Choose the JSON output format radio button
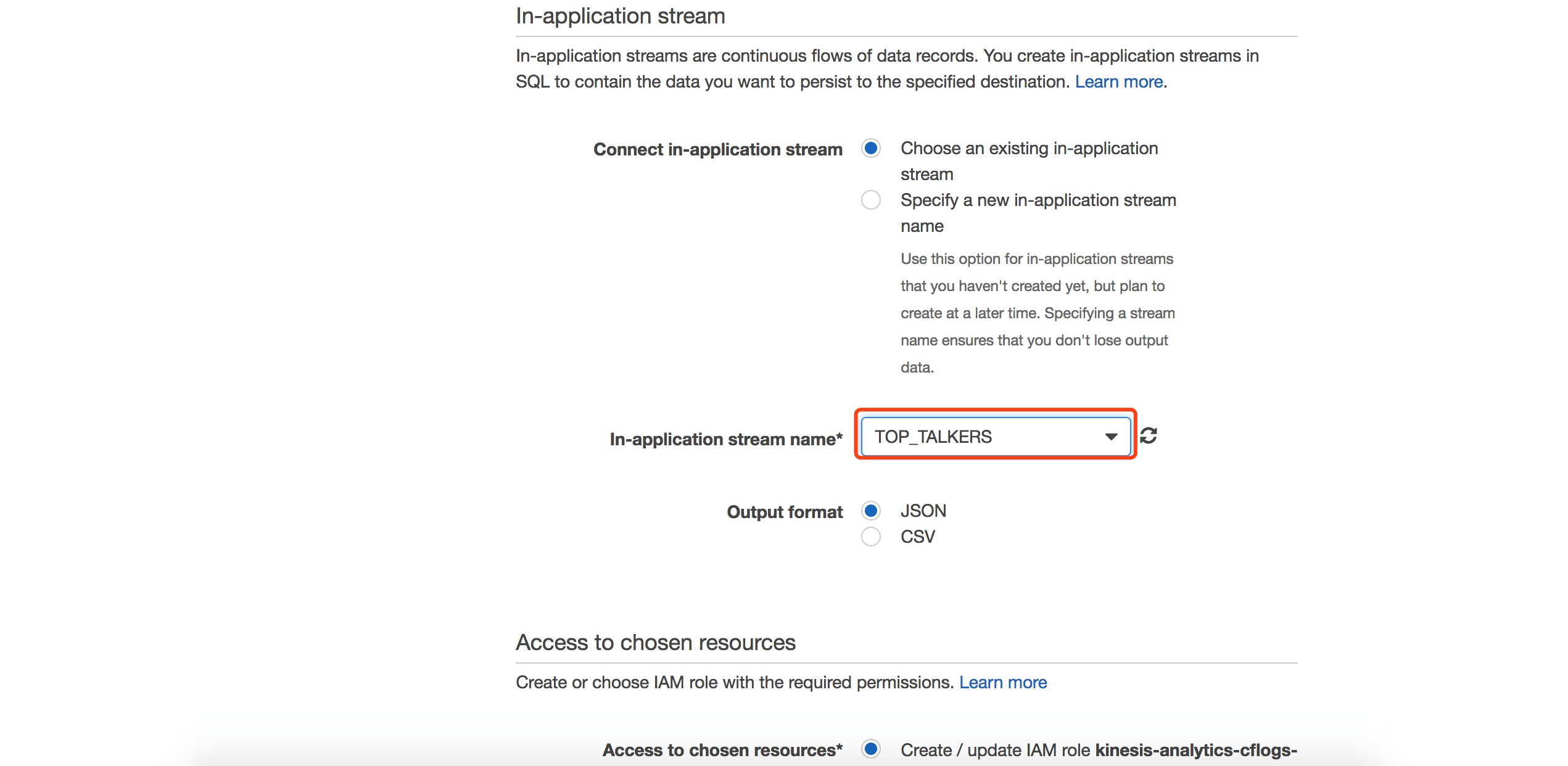Viewport: 1568px width, 766px height. 871,511
